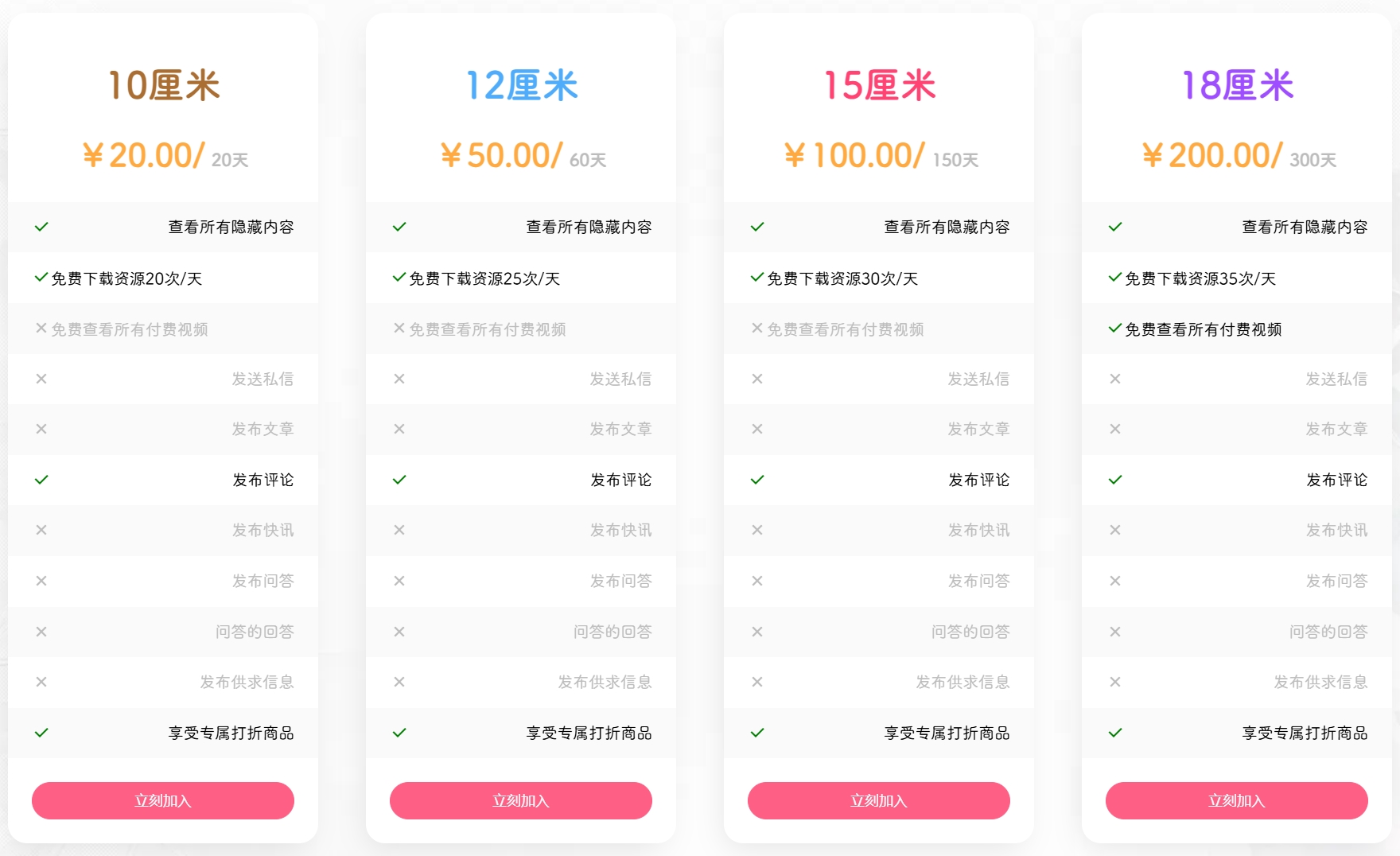Select the 10厘米 plan title
This screenshot has width=1400, height=856.
click(163, 85)
